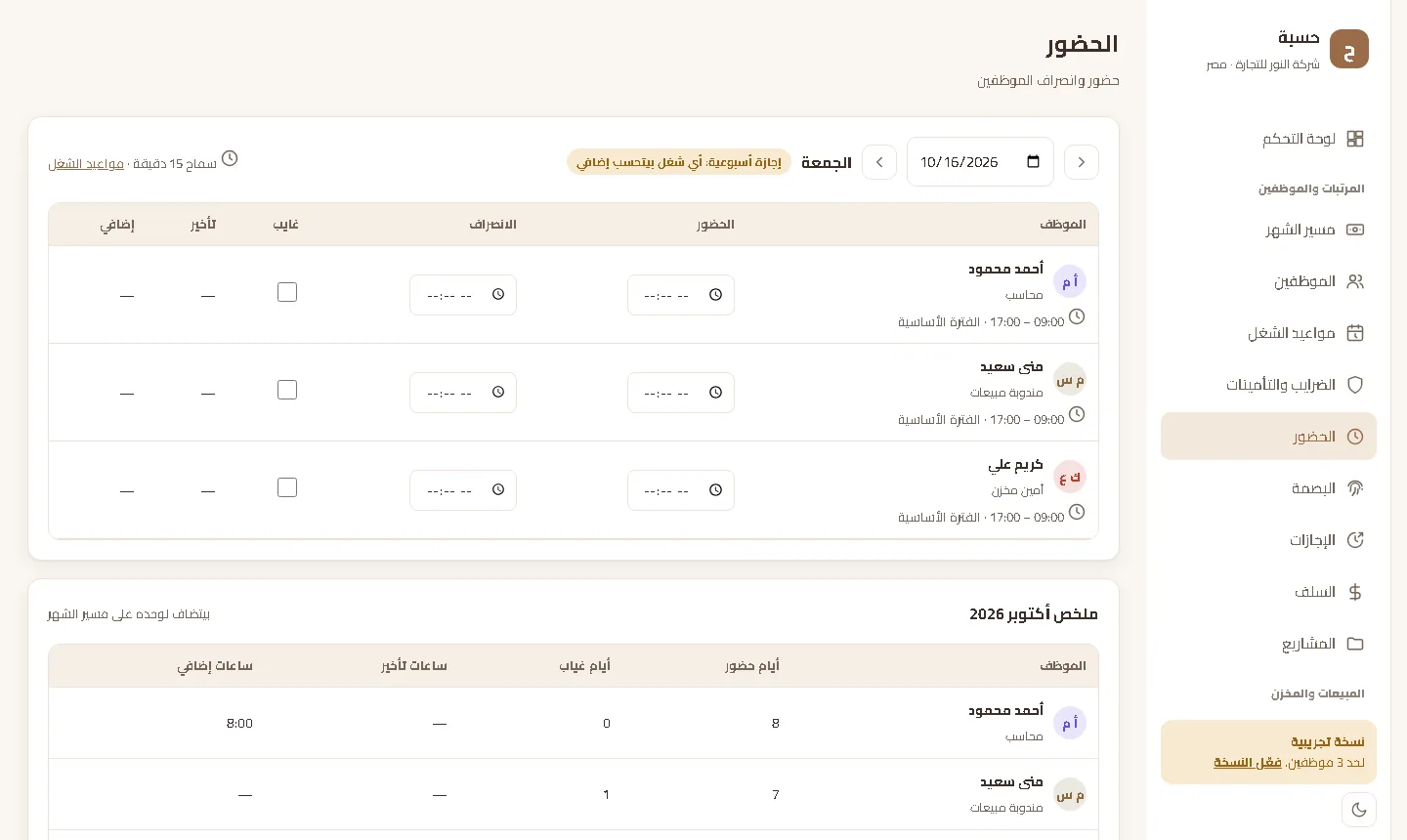Click the السلف dollar icon
This screenshot has height=840, width=1407.
1355,592
